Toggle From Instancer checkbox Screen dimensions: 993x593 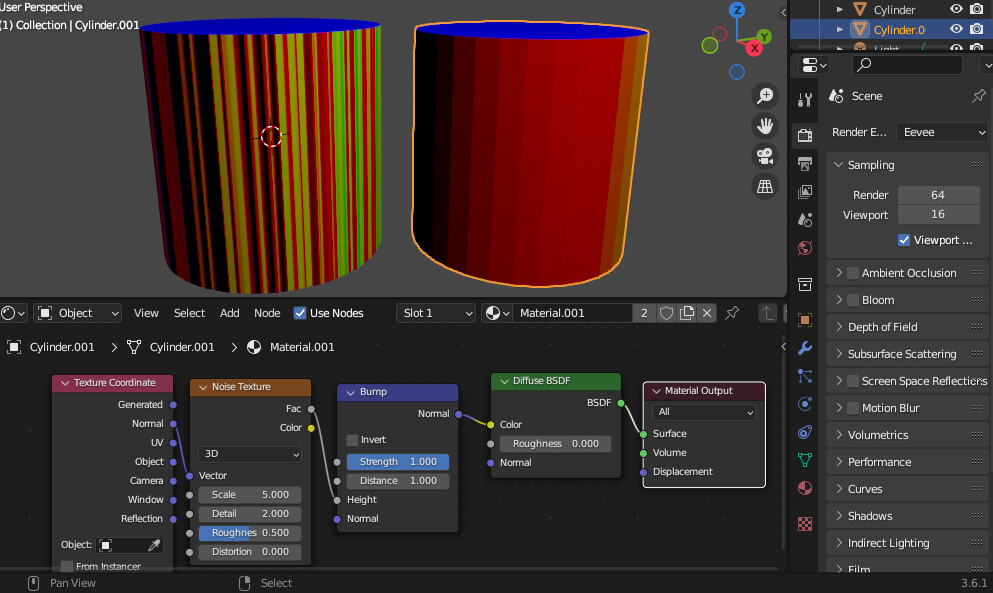click(66, 566)
